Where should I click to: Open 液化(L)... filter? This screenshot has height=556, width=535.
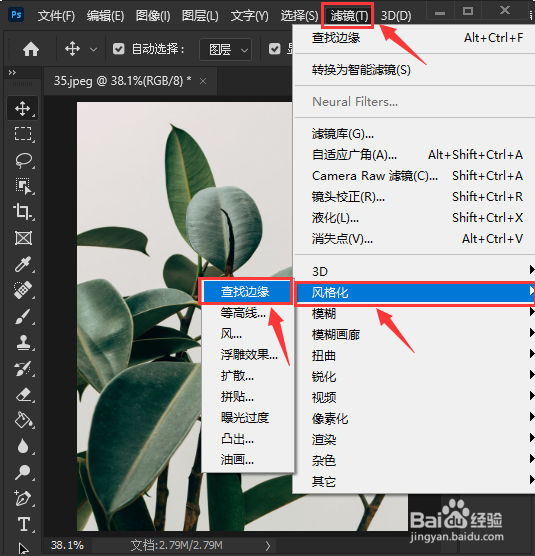[x=413, y=218]
